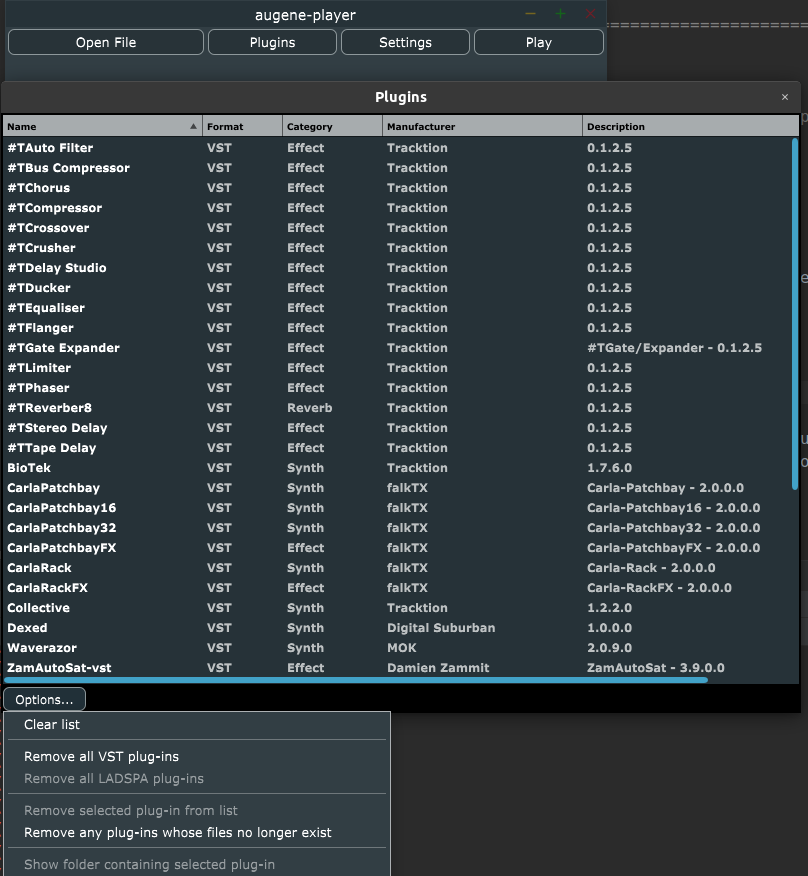This screenshot has height=876, width=808.
Task: Click the horizontal scrollbar of the plugin list
Action: pos(356,680)
